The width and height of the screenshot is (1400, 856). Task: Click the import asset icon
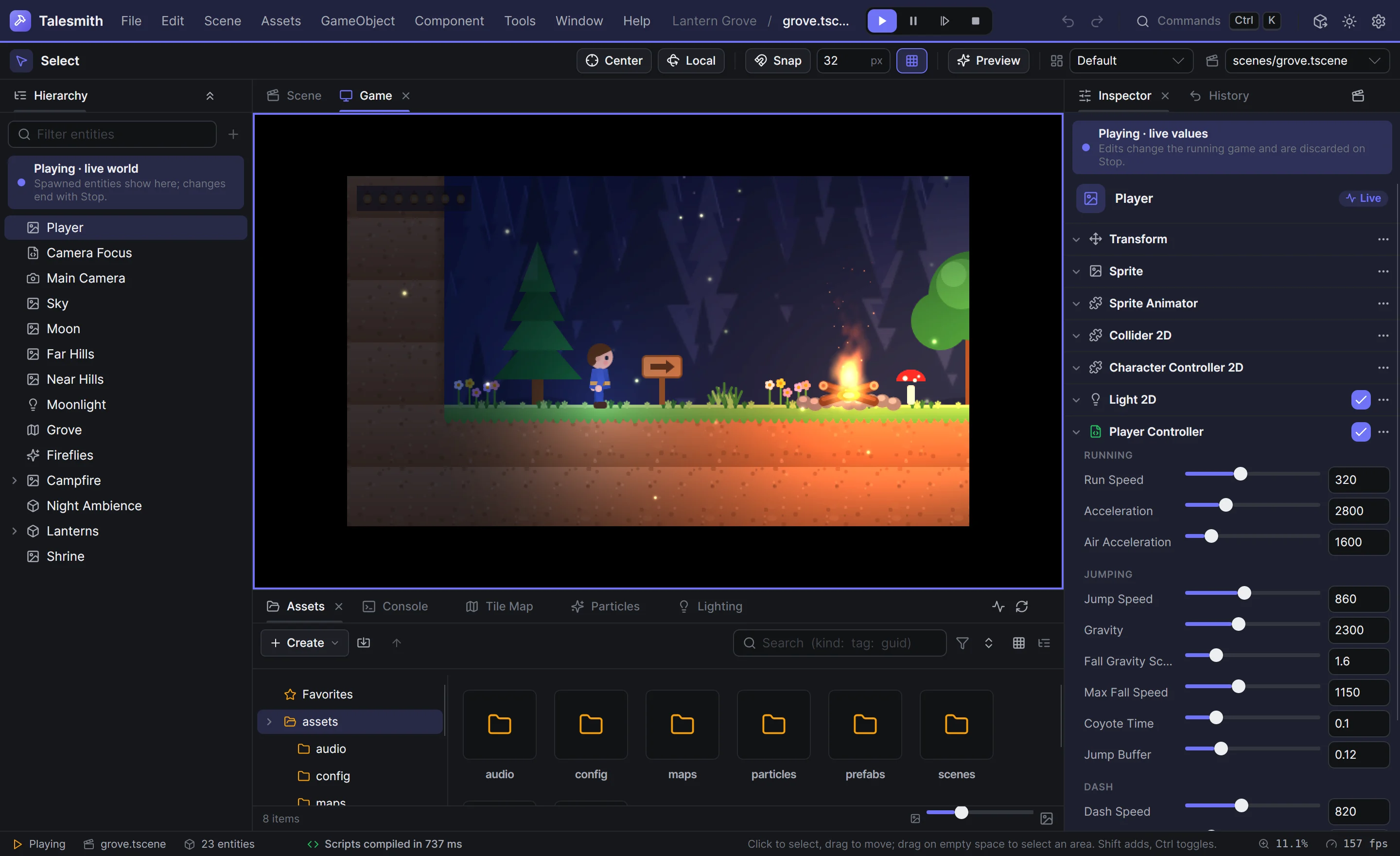[x=364, y=643]
